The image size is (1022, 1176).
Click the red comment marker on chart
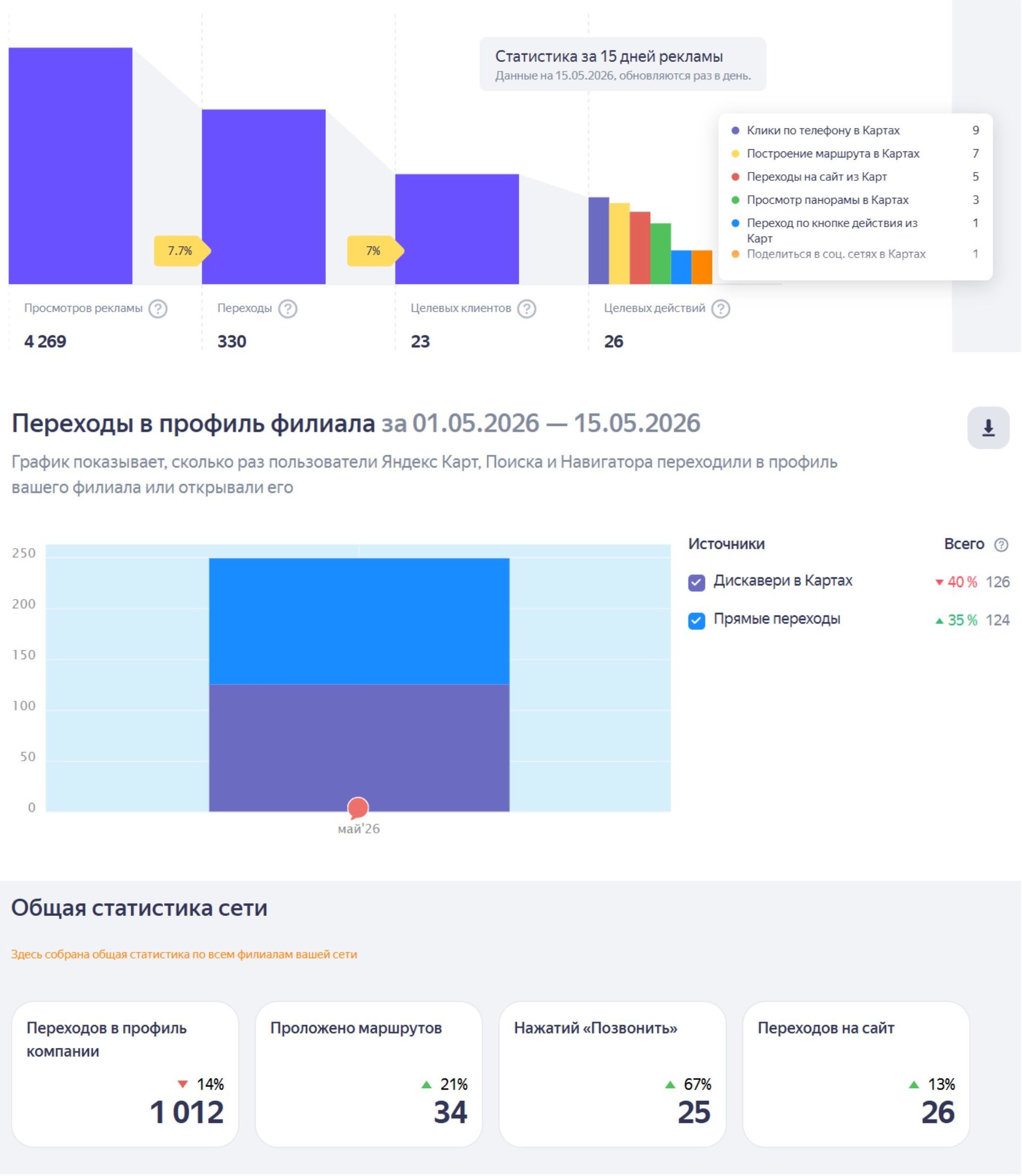[358, 809]
